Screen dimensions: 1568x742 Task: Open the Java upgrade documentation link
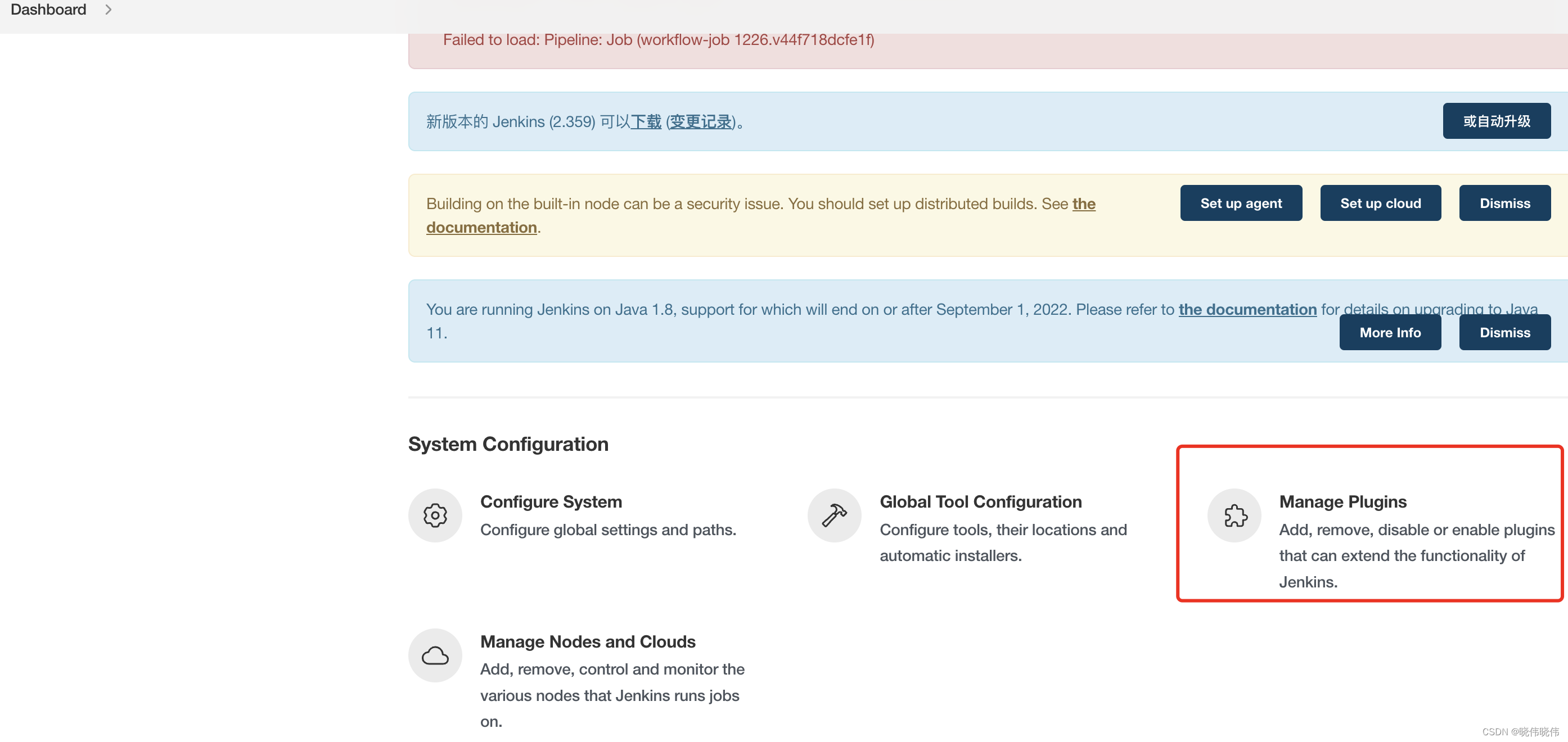click(1247, 309)
